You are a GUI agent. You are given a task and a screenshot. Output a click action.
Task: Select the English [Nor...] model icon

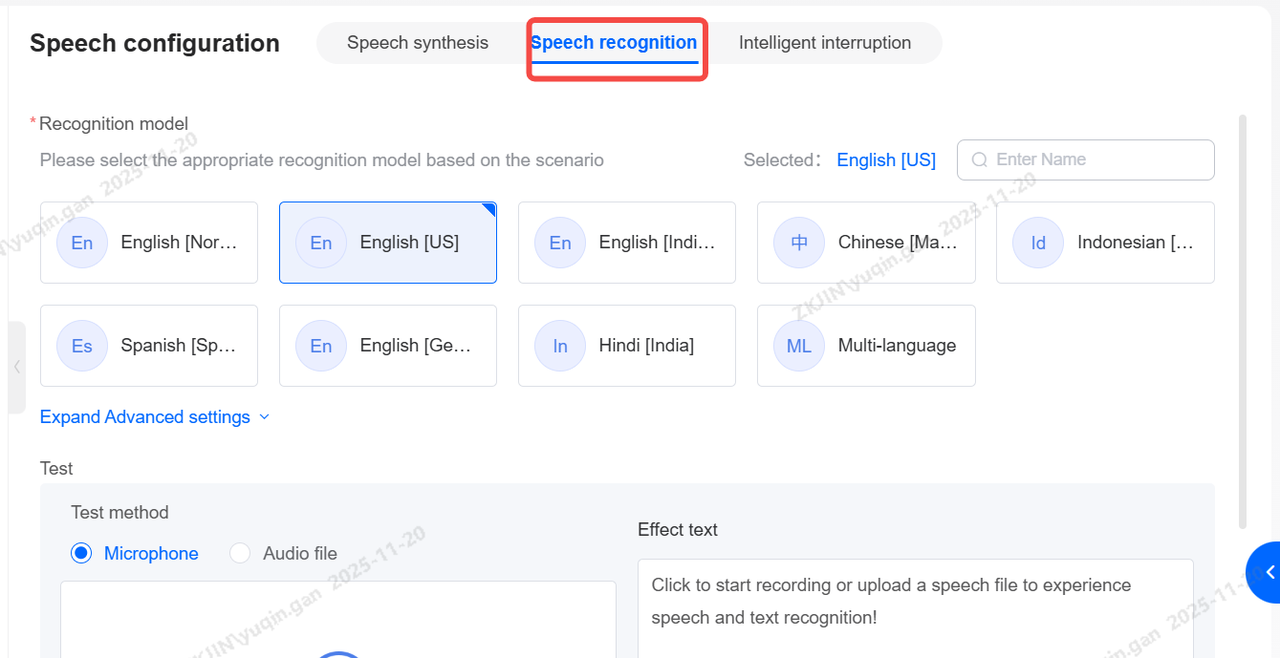pyautogui.click(x=82, y=243)
